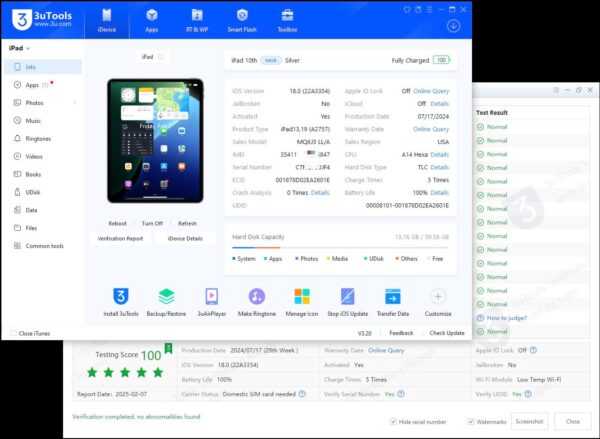The height and width of the screenshot is (439, 600).
Task: Open Hard Disk Type Details link
Action: [x=439, y=167]
